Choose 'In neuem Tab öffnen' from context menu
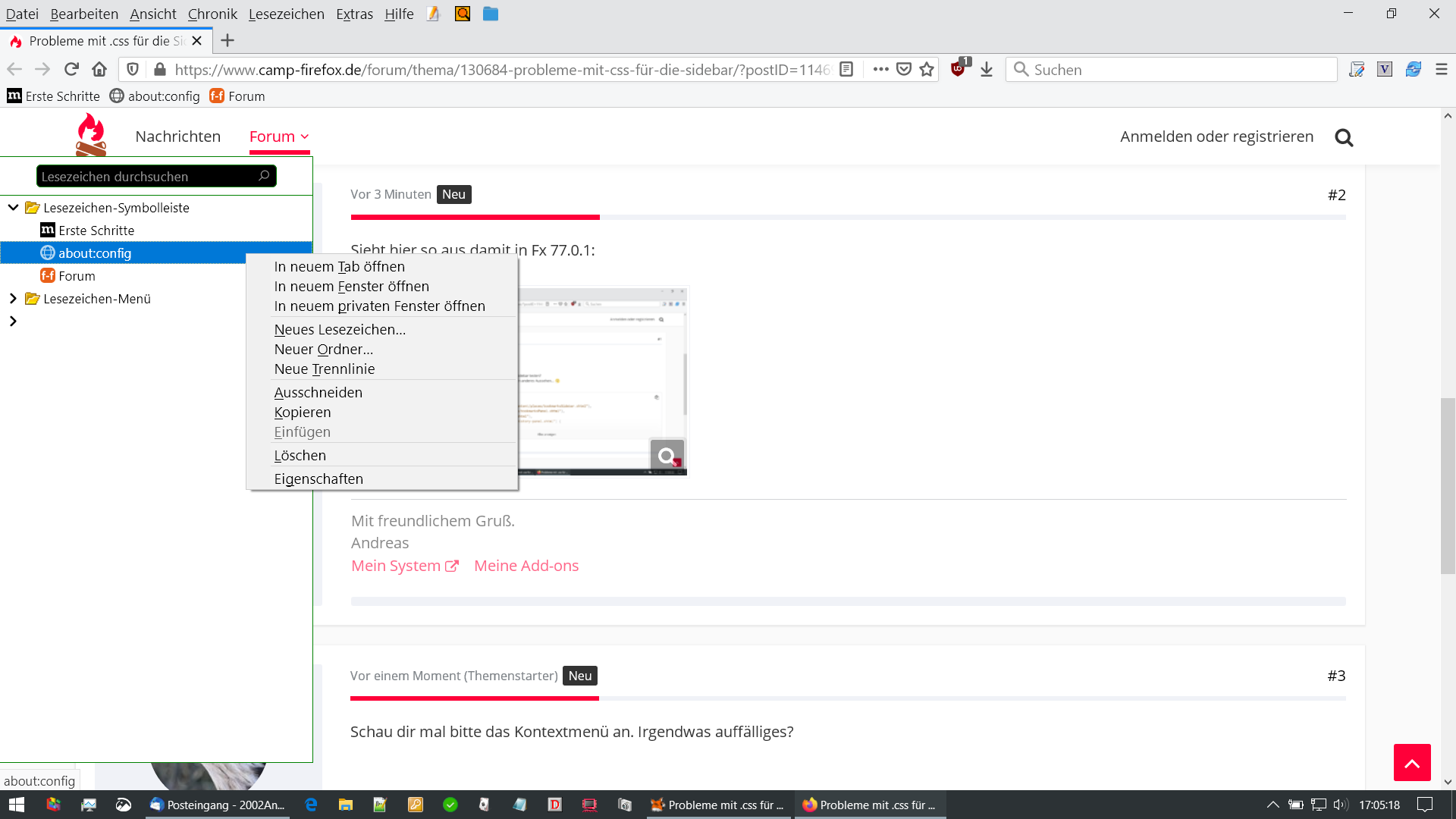Image resolution: width=1456 pixels, height=819 pixels. 339,267
